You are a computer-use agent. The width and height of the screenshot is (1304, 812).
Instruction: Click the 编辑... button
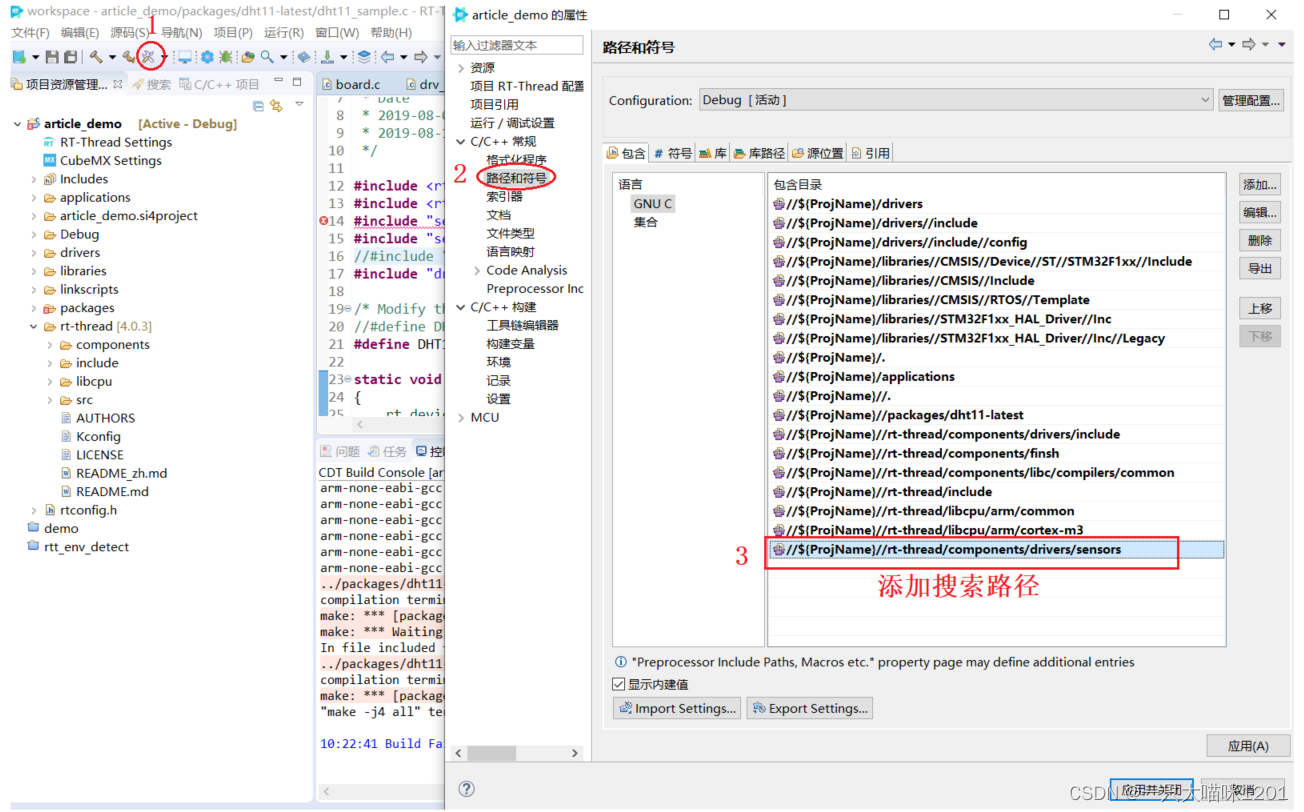(x=1260, y=212)
